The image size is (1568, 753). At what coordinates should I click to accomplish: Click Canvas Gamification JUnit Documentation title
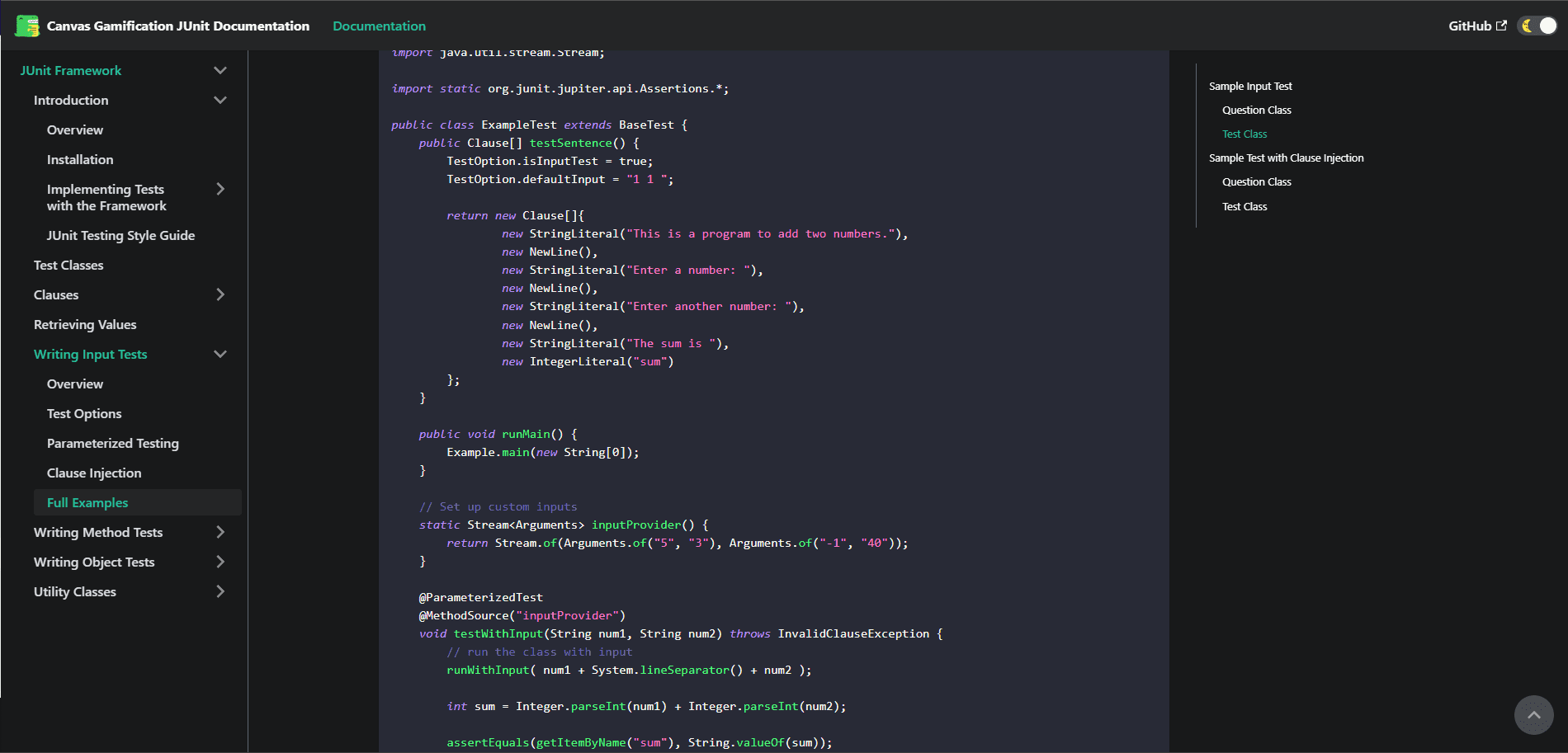coord(177,26)
